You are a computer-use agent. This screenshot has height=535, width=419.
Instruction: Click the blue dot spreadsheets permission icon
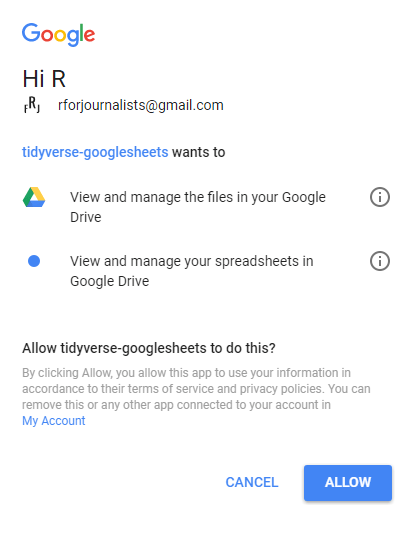pyautogui.click(x=34, y=261)
